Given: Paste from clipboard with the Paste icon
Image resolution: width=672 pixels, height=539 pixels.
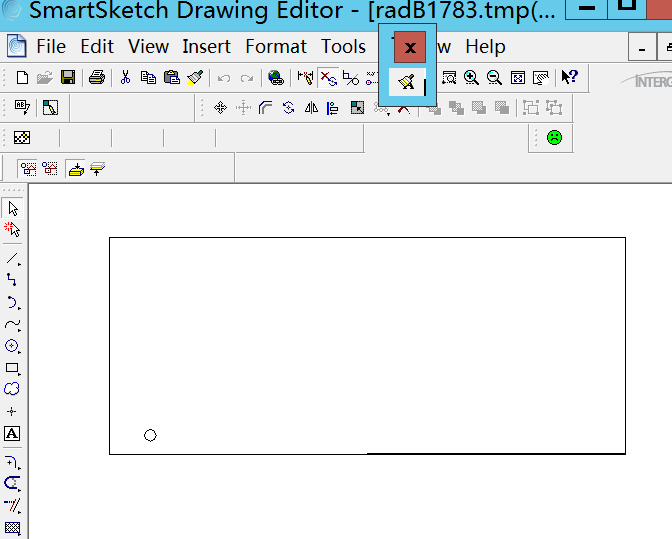Looking at the screenshot, I should (x=172, y=78).
